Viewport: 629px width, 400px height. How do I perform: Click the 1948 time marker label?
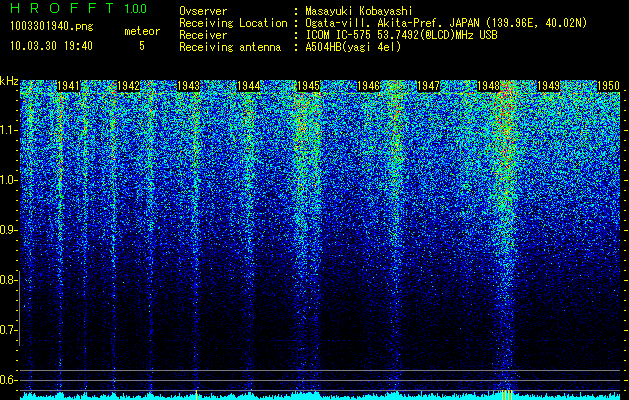[x=489, y=86]
